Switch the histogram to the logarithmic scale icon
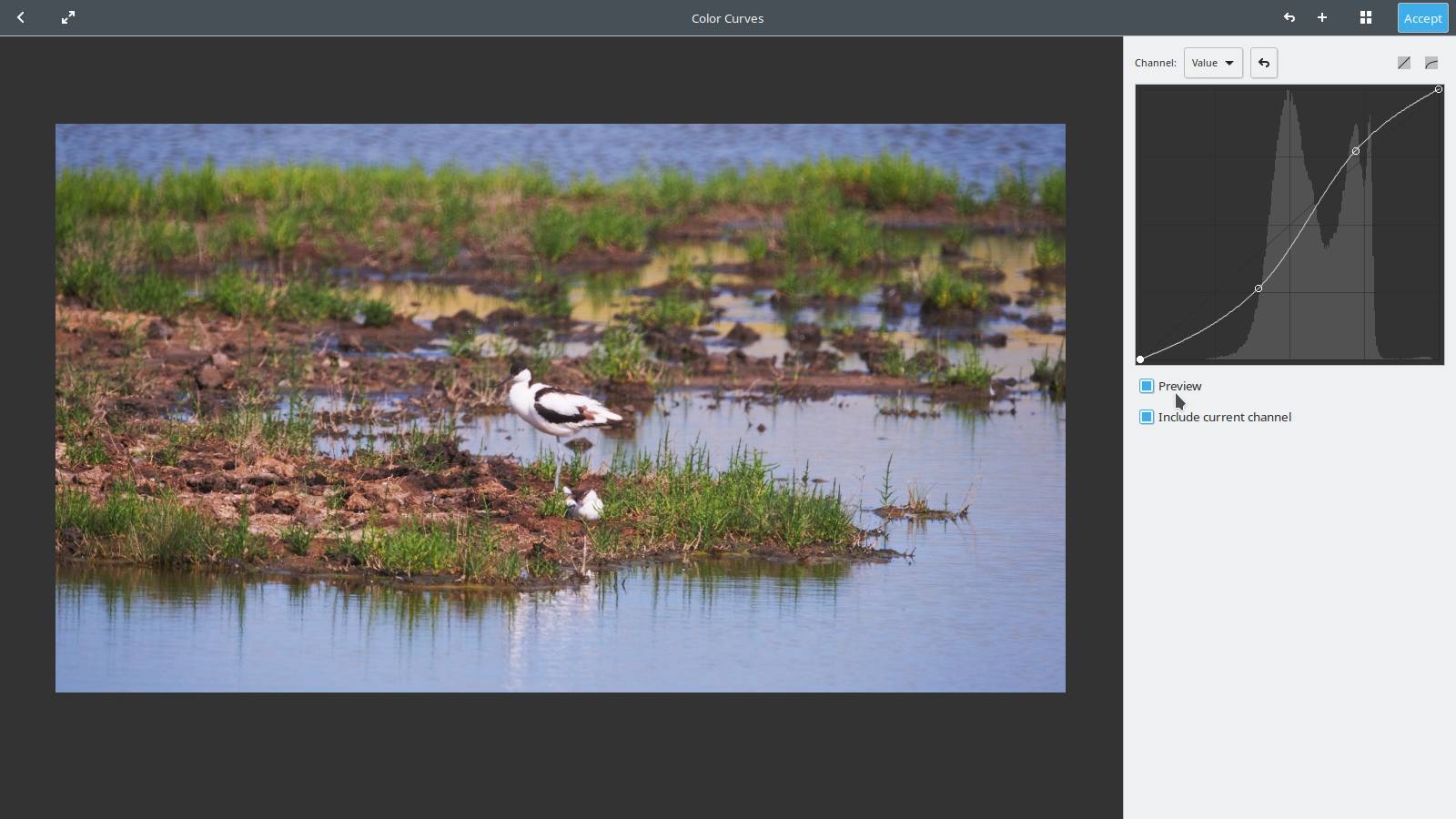Screen dimensions: 1456x819 [x=1431, y=63]
